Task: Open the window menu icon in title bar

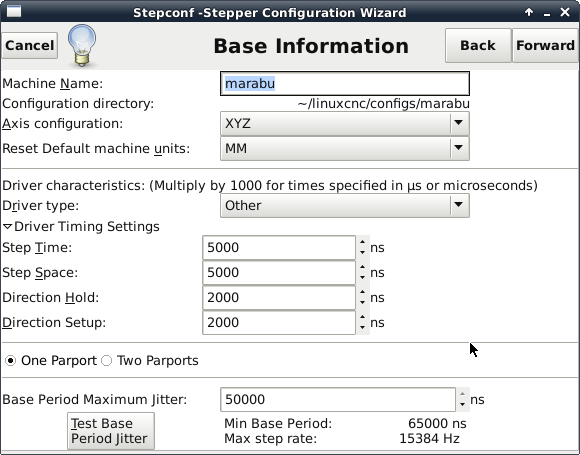Action: pyautogui.click(x=14, y=12)
